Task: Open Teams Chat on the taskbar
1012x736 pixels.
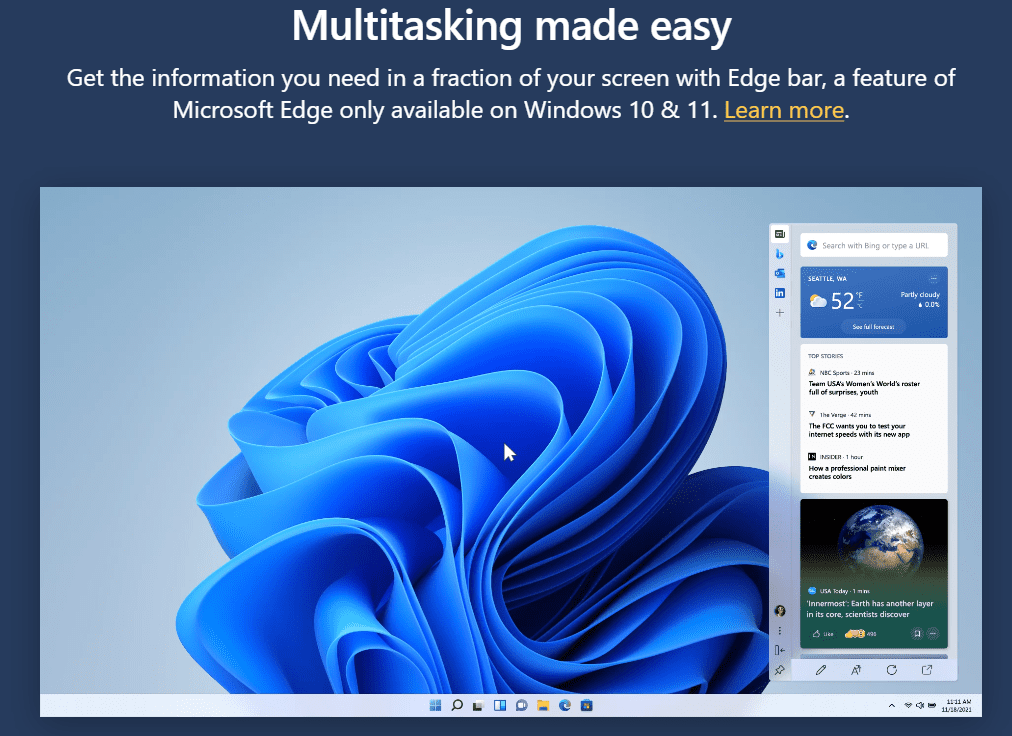Action: (521, 705)
